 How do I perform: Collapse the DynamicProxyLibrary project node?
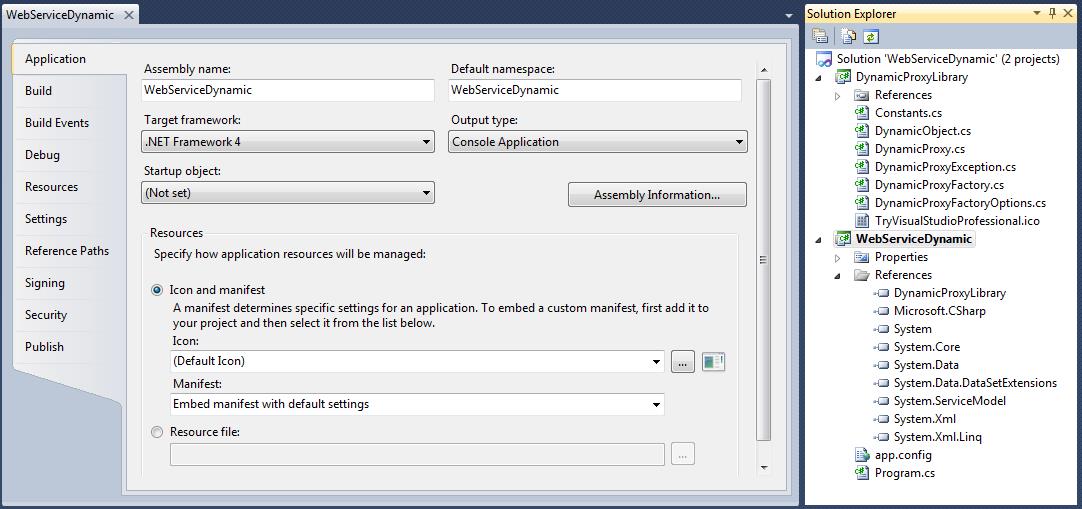[x=820, y=77]
